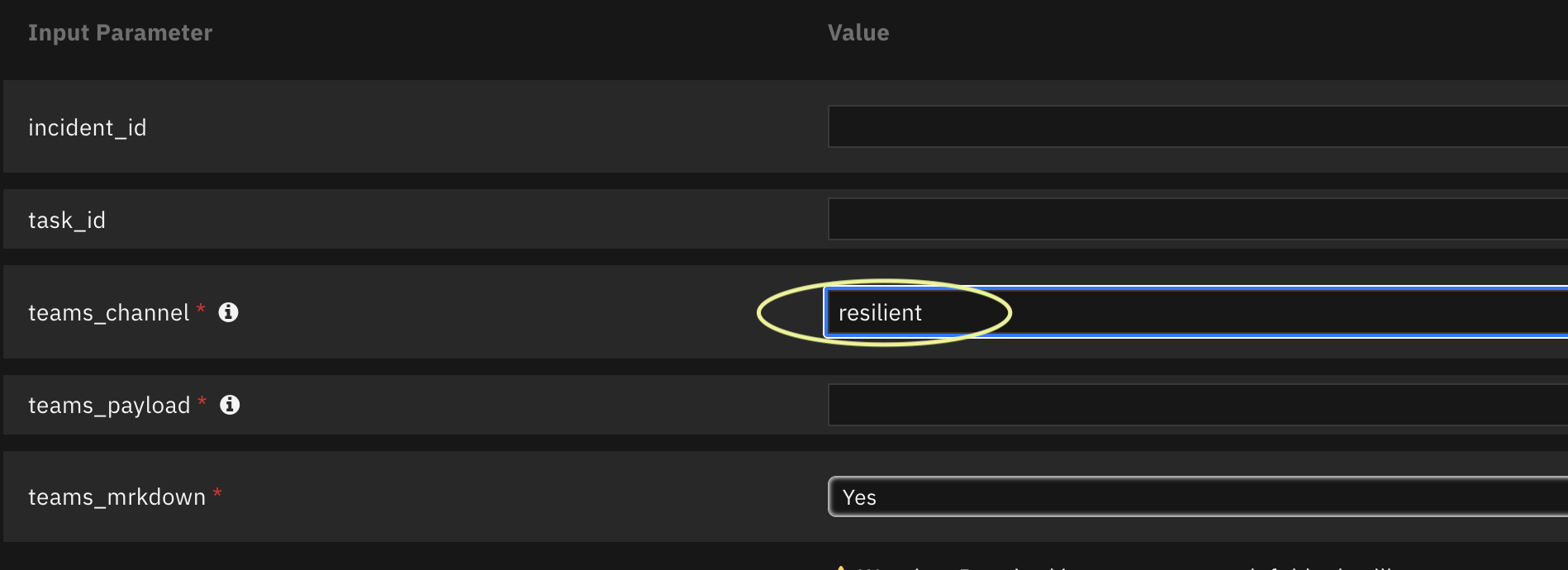Click the teams_channel required asterisk

200,310
